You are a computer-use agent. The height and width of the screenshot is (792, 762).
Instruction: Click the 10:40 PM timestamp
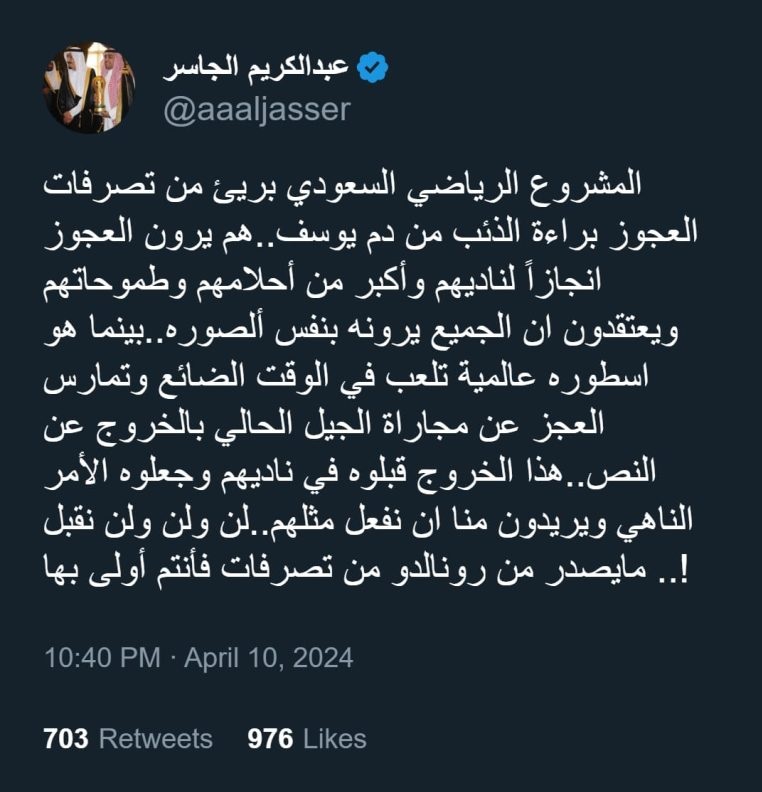pyautogui.click(x=103, y=658)
